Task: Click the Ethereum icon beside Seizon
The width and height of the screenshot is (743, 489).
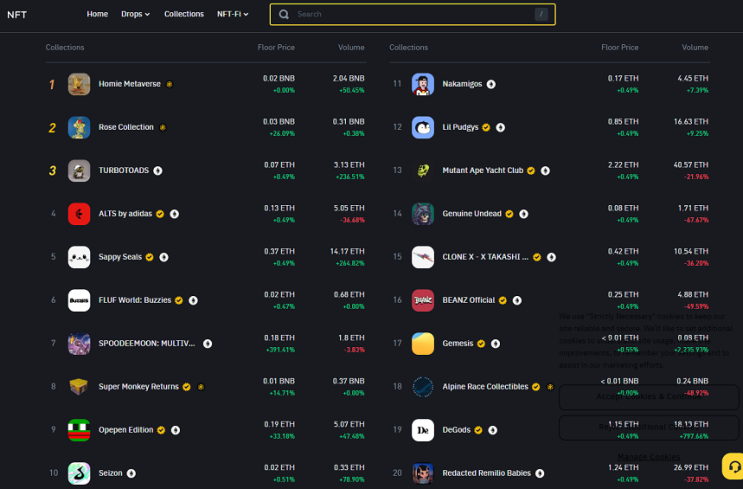Action: click(x=131, y=473)
